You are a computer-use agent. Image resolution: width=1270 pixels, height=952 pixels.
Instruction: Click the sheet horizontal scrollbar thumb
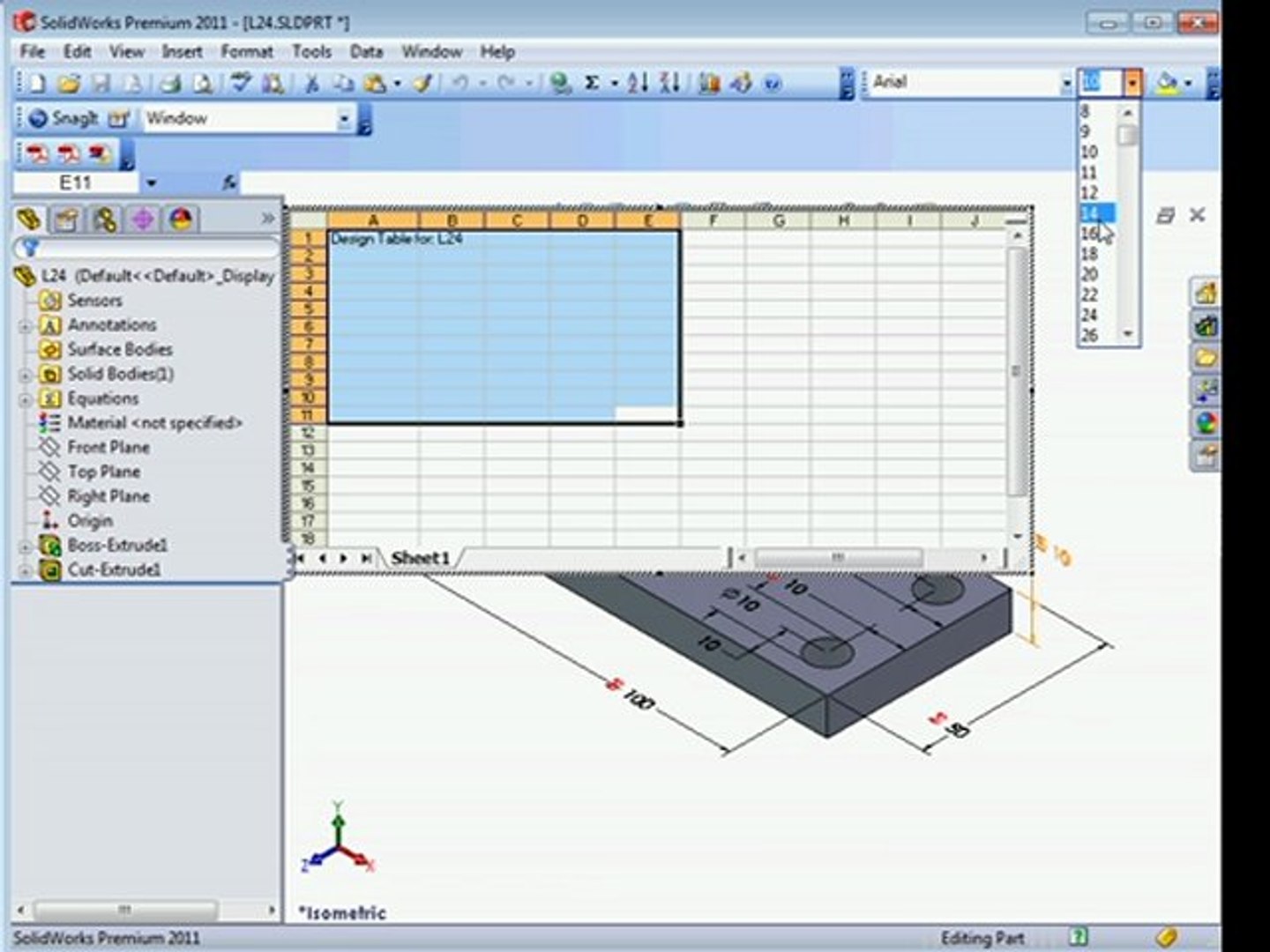tap(838, 557)
